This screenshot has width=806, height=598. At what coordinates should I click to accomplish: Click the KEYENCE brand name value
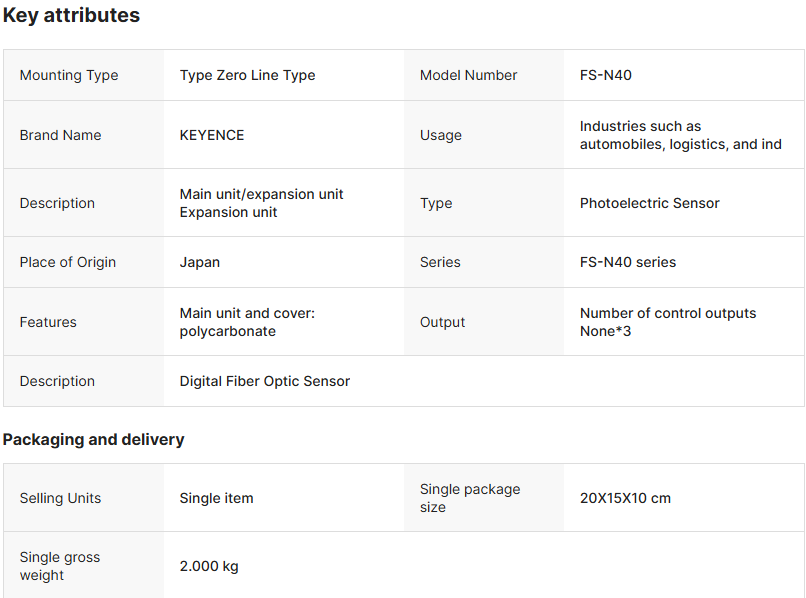[x=212, y=135]
